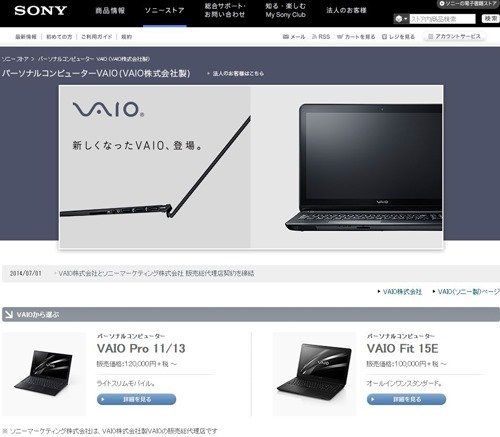Viewport: 500px width, 437px height.
Task: Open アカウントサービス account menu
Action: pos(454,36)
